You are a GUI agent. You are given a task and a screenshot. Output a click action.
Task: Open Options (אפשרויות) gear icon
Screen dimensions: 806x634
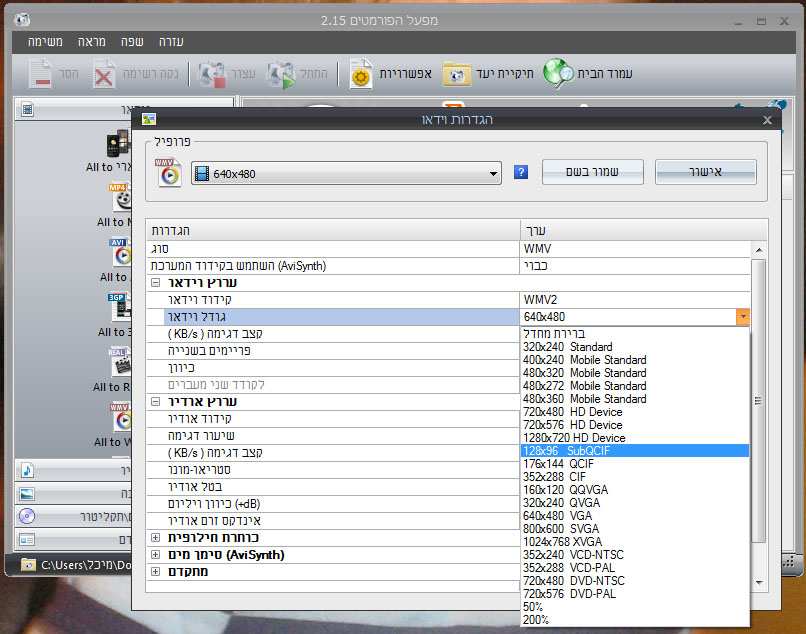[x=361, y=74]
